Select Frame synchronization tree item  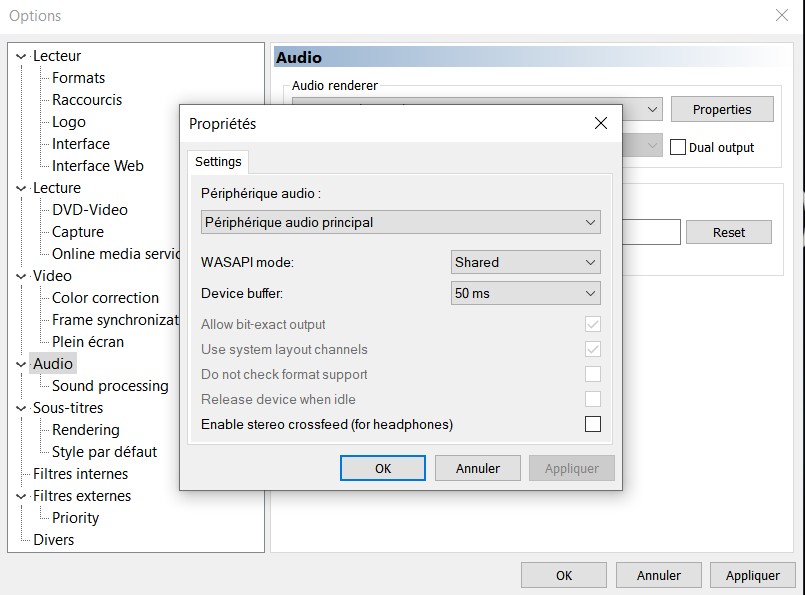click(x=116, y=320)
